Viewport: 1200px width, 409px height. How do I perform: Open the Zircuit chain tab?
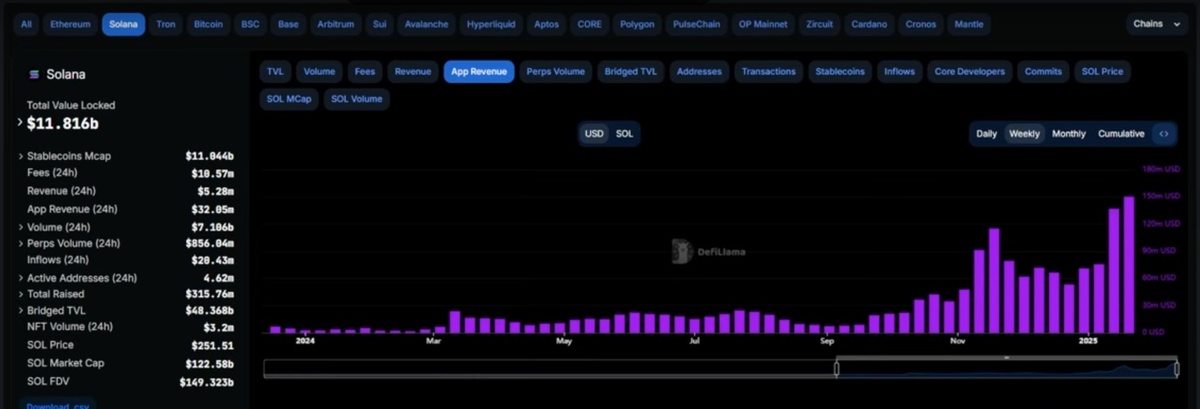click(820, 24)
